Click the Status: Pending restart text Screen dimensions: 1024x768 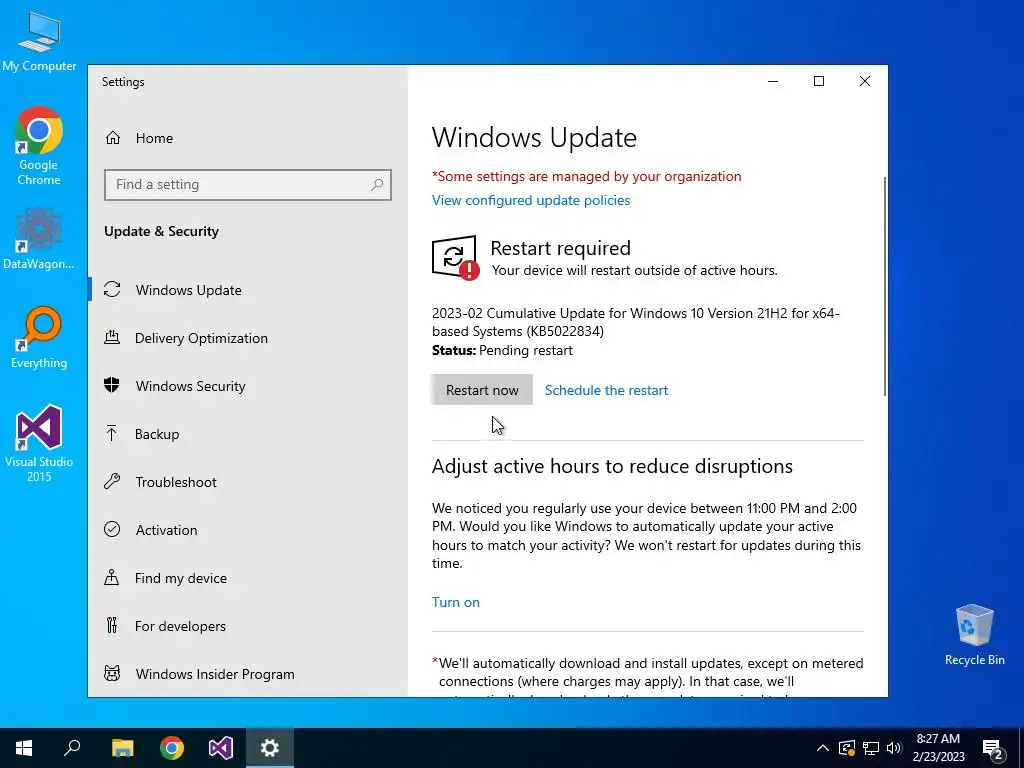(x=502, y=351)
